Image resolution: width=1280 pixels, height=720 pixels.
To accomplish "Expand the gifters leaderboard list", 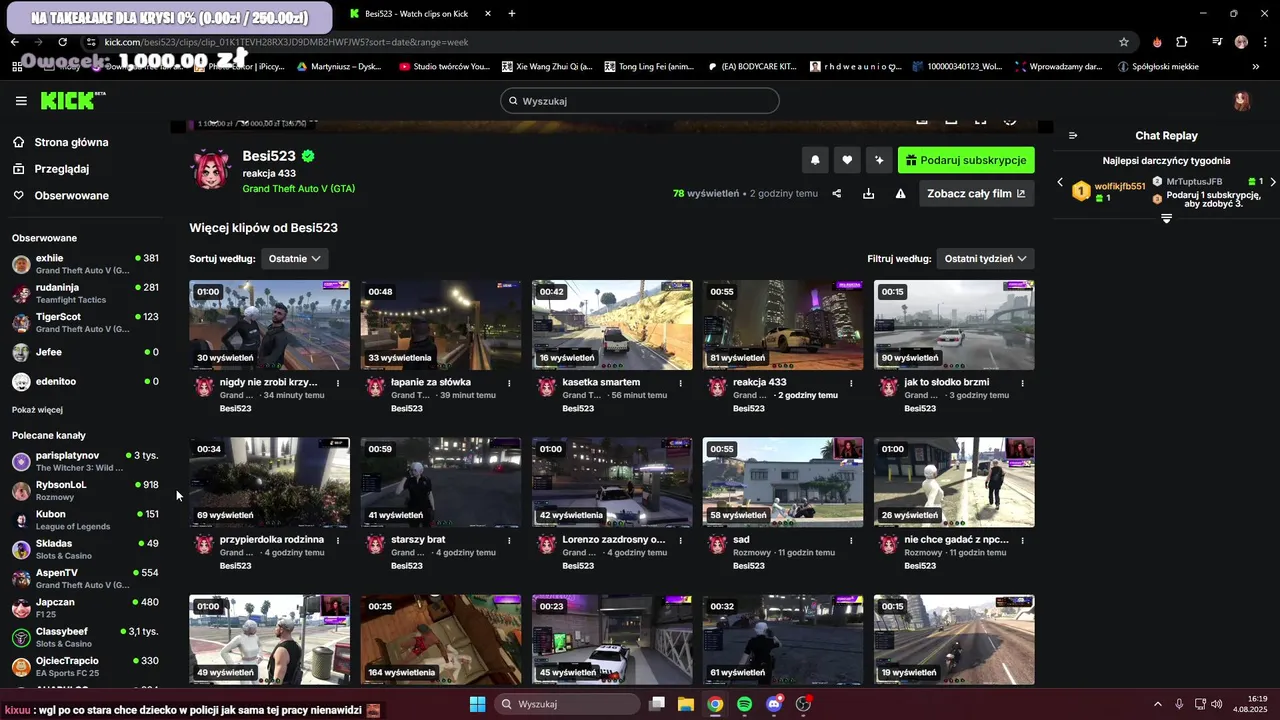I will 1166,218.
